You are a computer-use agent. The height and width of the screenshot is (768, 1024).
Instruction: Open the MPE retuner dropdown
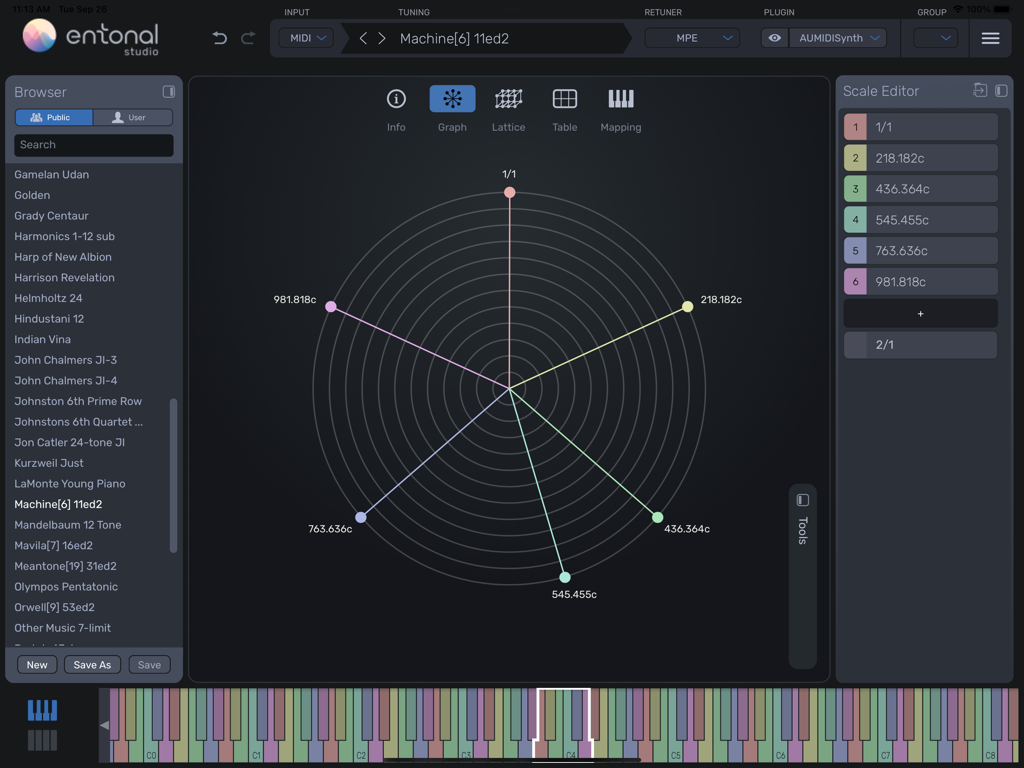692,37
